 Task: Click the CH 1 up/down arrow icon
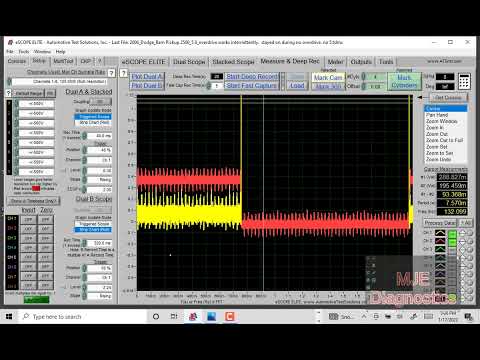(x=462, y=233)
